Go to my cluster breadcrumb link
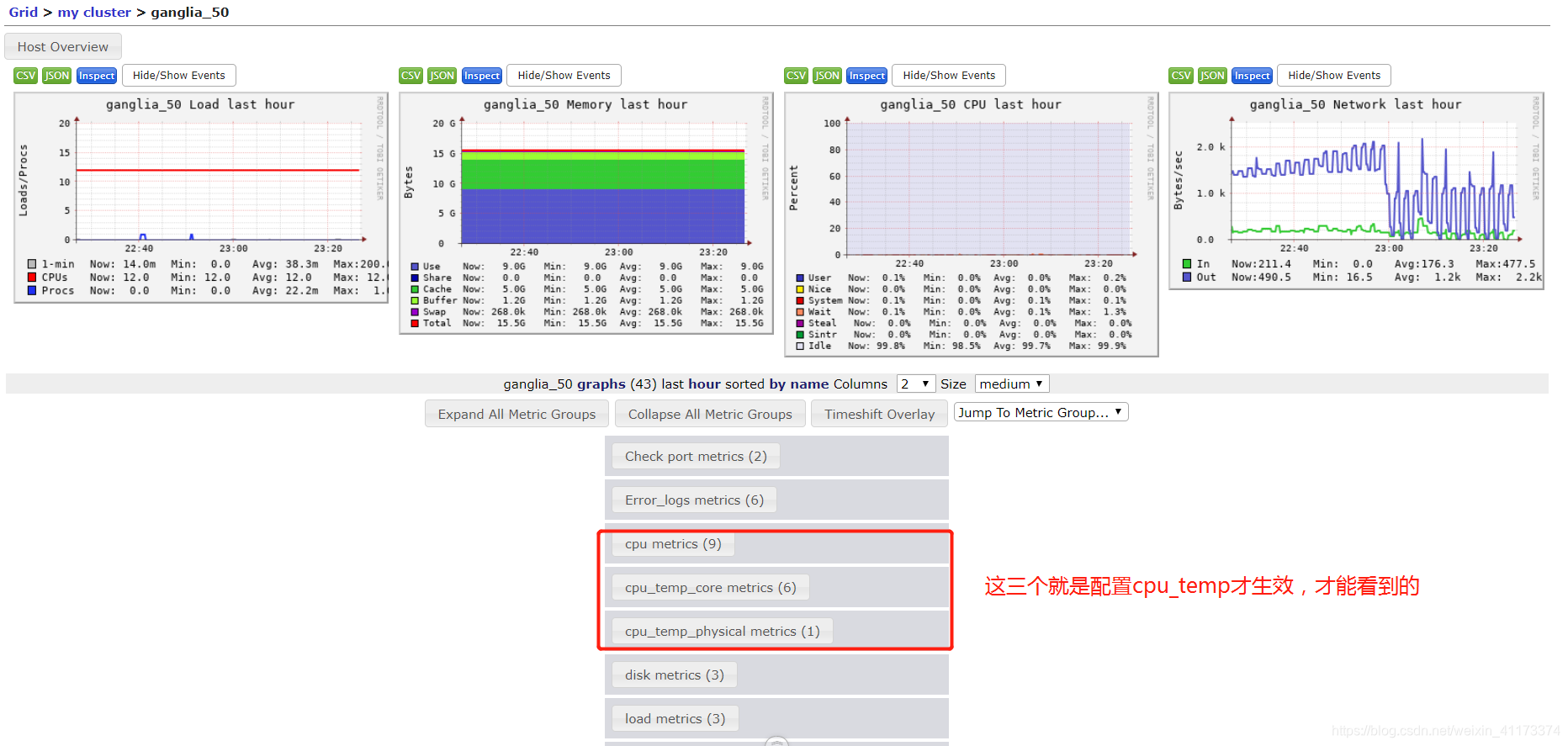Image resolution: width=1568 pixels, height=746 pixels. point(94,12)
